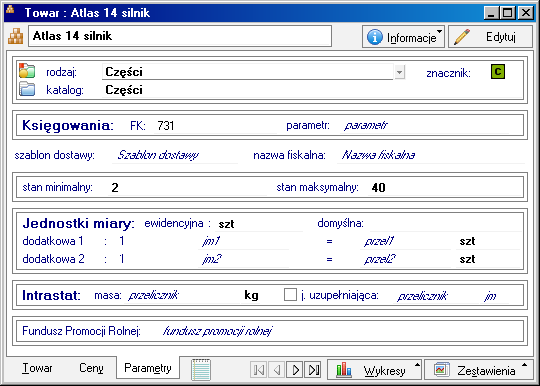This screenshot has width=540, height=386.
Task: Open the Zestawienia reports button
Action: (479, 370)
